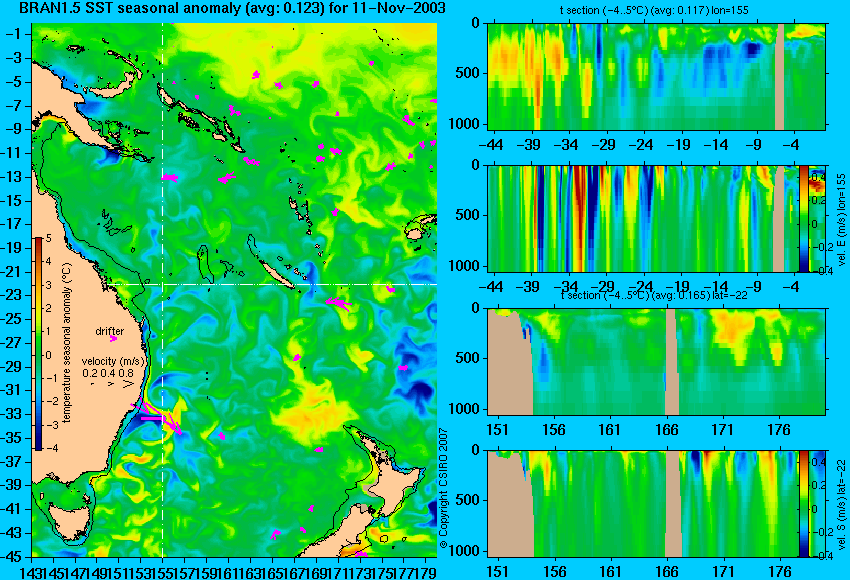The height and width of the screenshot is (580, 850).
Task: Open the temperature section plot at lat=-22
Action: point(656,362)
